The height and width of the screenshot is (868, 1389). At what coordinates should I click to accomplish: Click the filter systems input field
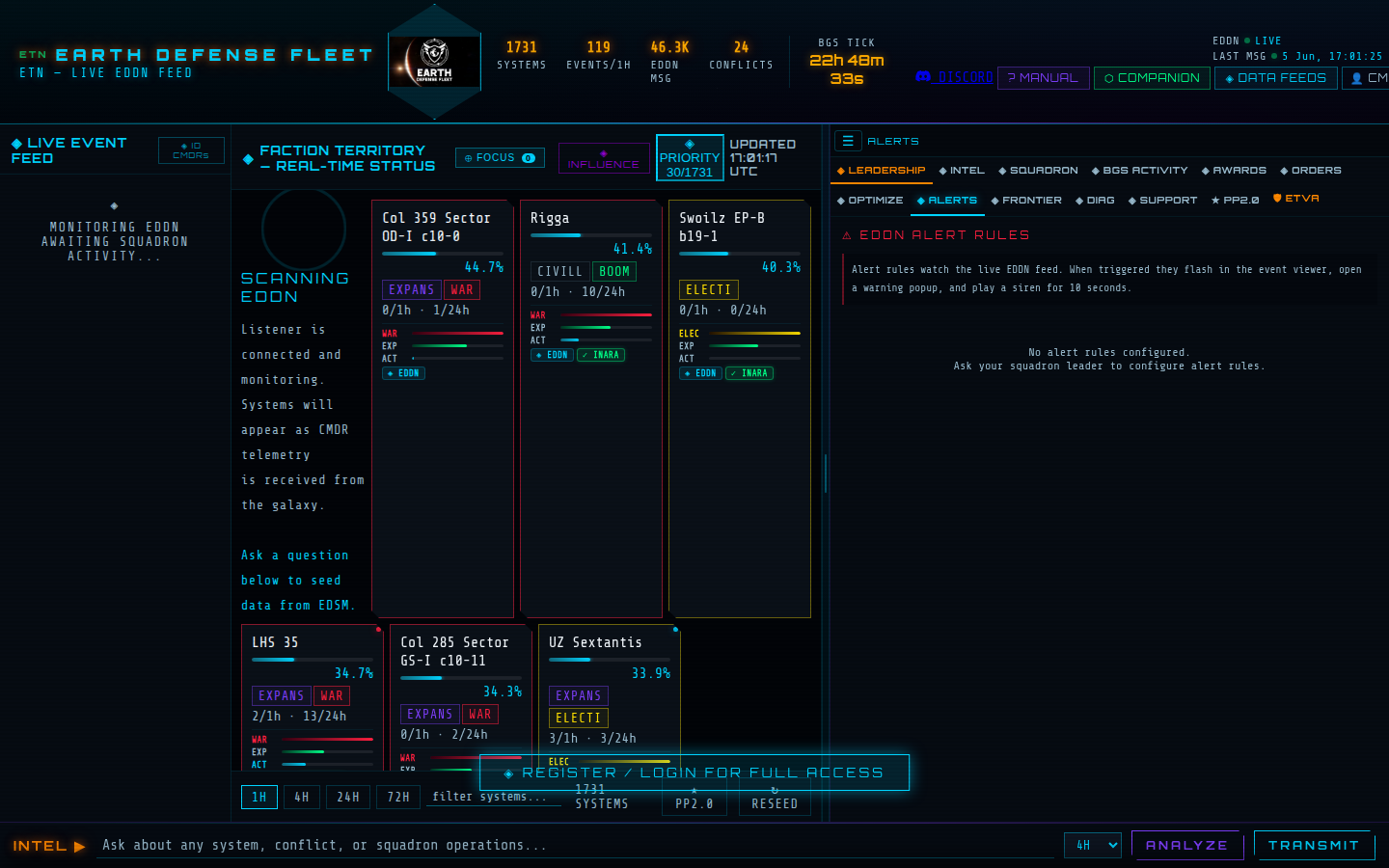tap(494, 797)
